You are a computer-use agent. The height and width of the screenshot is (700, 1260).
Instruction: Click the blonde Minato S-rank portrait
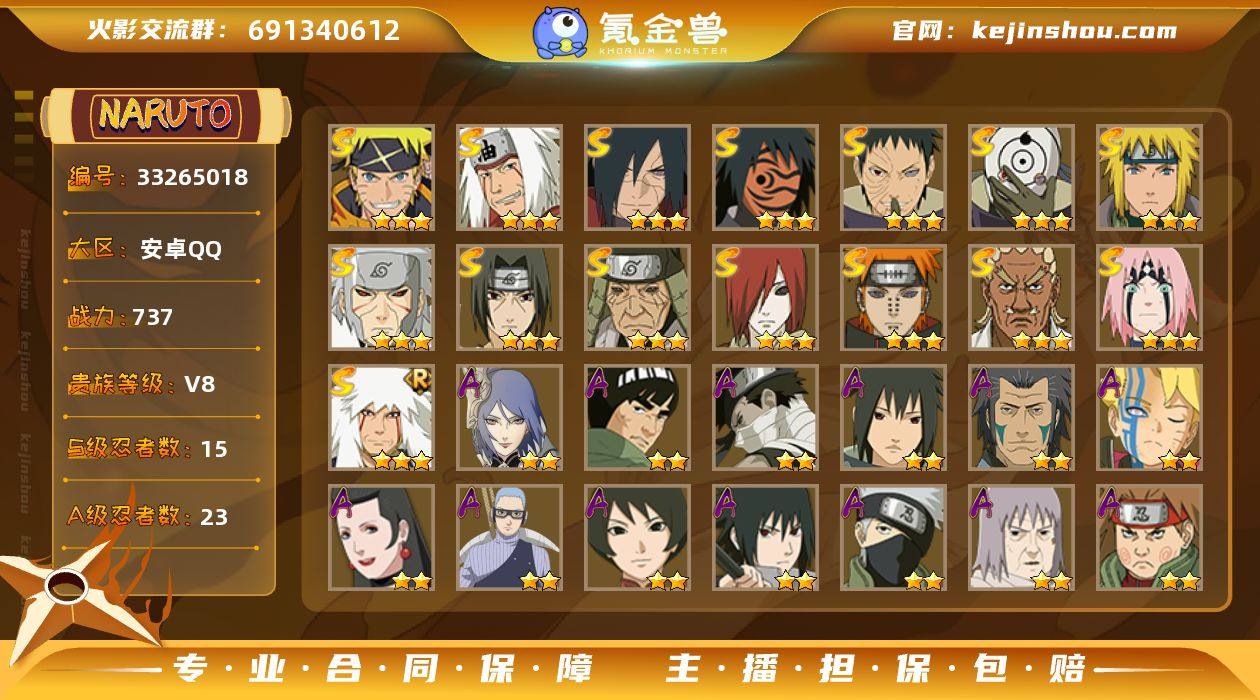(x=1149, y=178)
